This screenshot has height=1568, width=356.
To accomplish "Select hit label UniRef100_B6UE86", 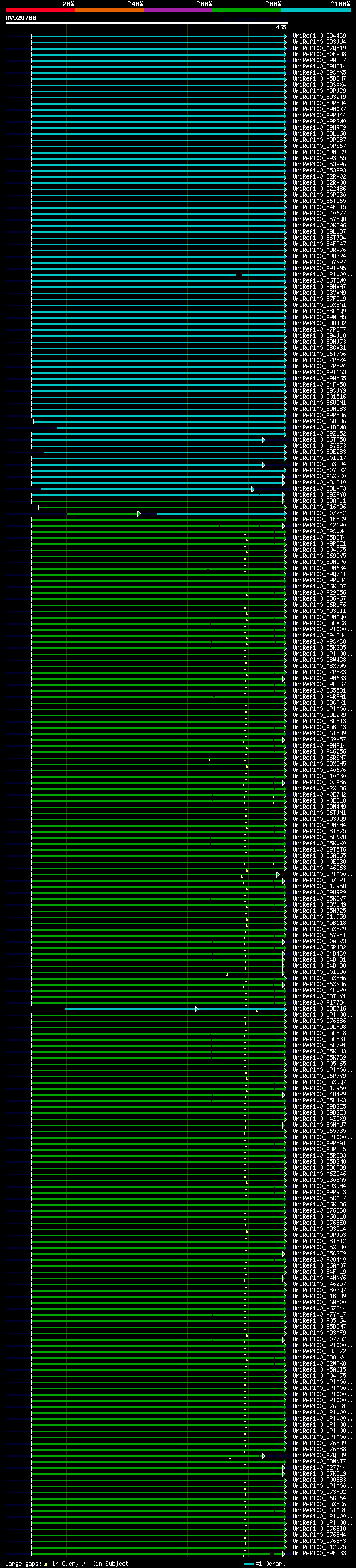I will (x=319, y=421).
